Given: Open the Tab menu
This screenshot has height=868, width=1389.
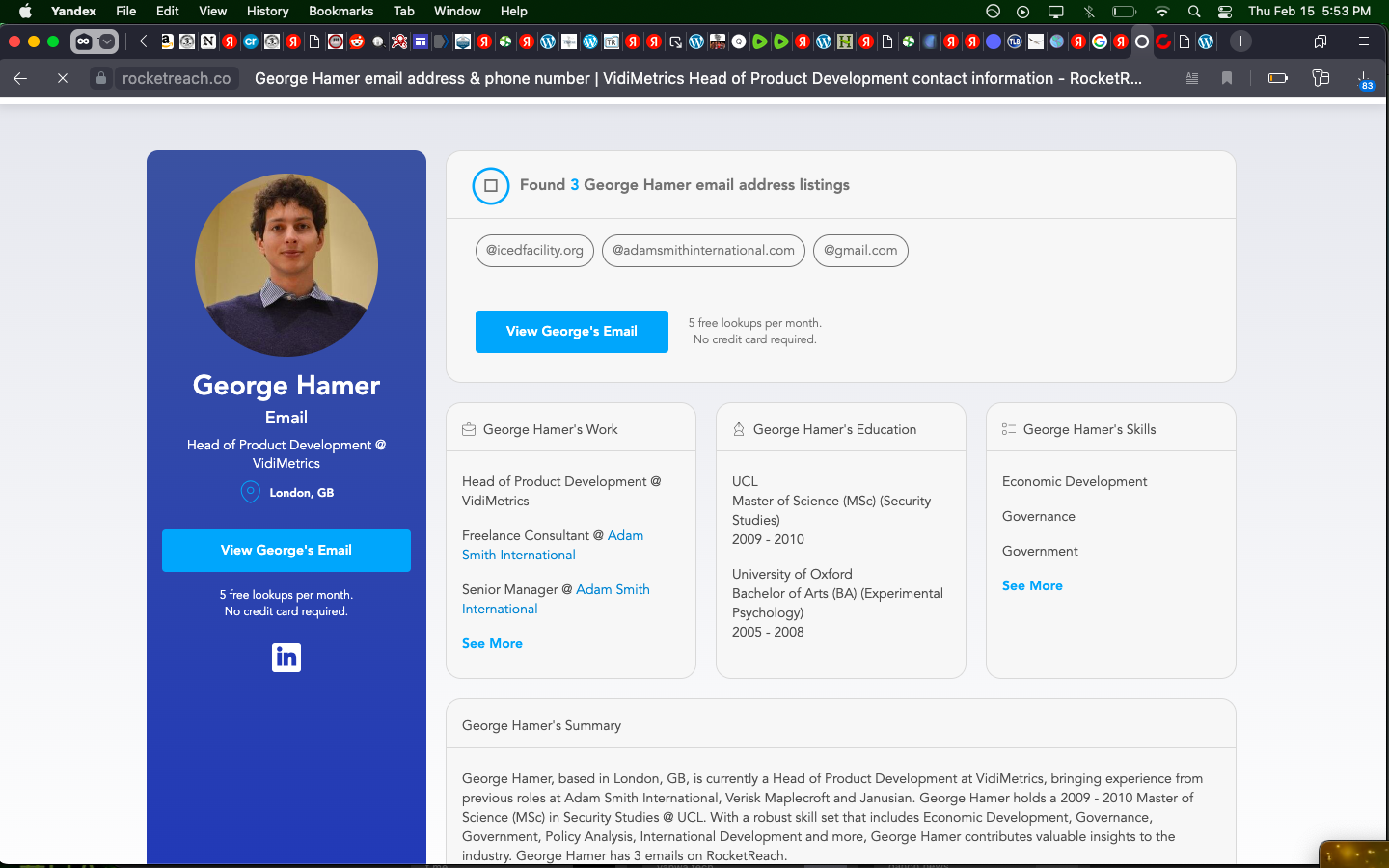Looking at the screenshot, I should pyautogui.click(x=404, y=12).
